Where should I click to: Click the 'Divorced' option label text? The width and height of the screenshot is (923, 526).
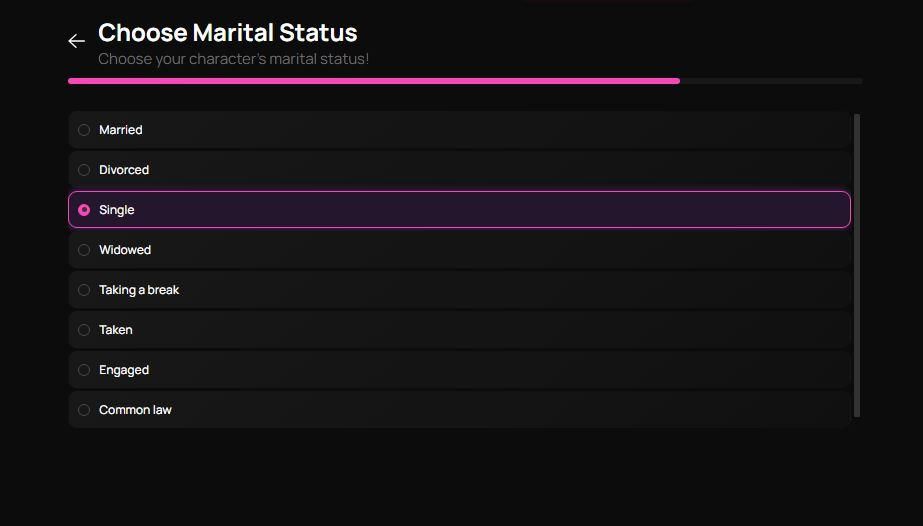(x=124, y=170)
